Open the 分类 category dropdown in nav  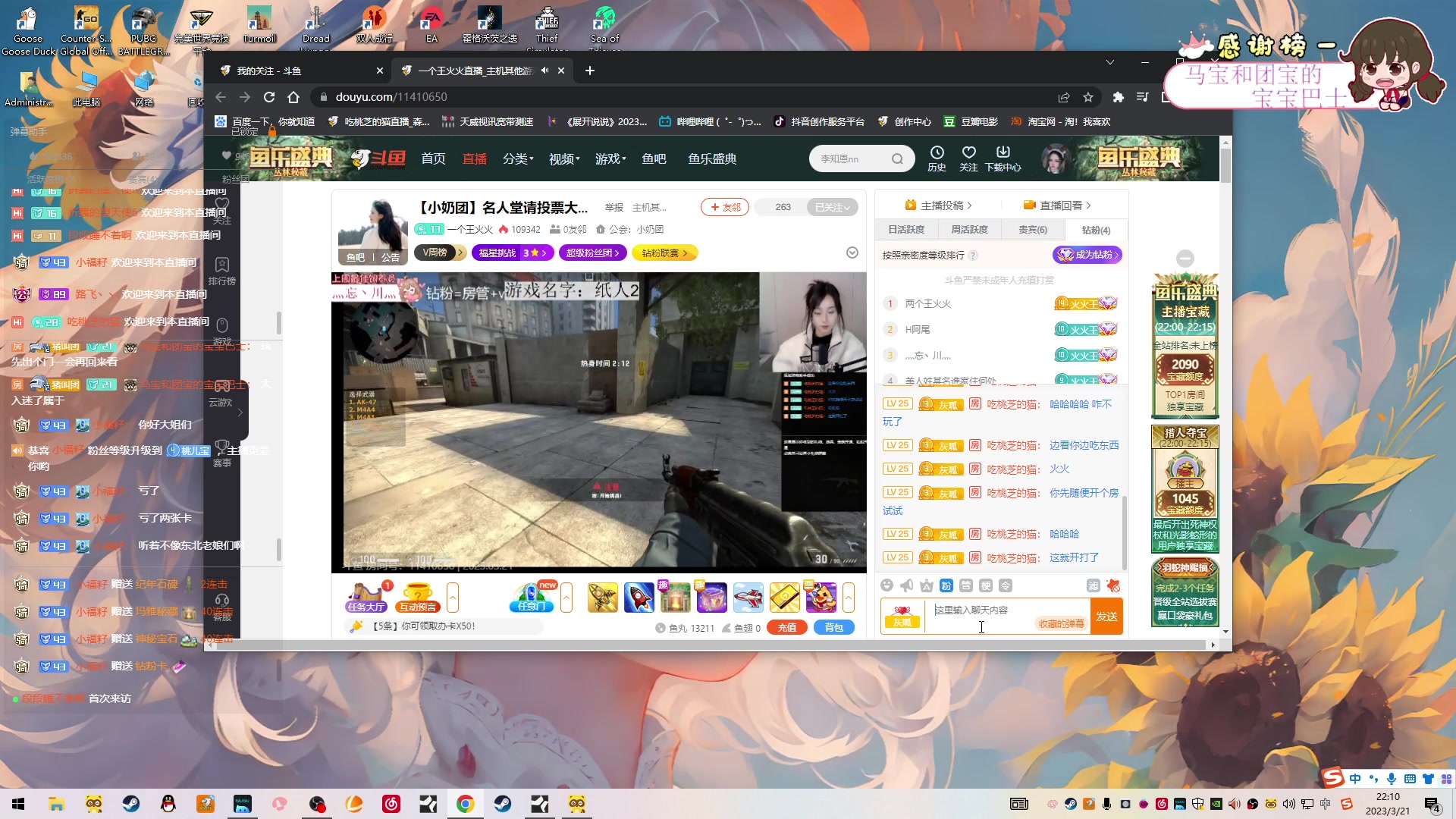click(519, 158)
